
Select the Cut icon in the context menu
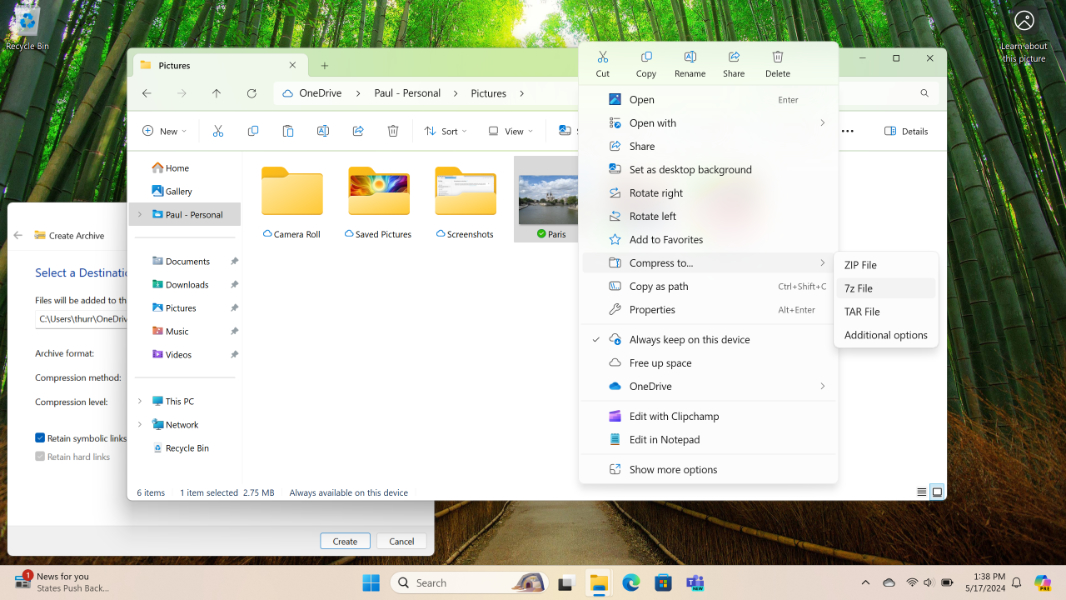(x=602, y=62)
